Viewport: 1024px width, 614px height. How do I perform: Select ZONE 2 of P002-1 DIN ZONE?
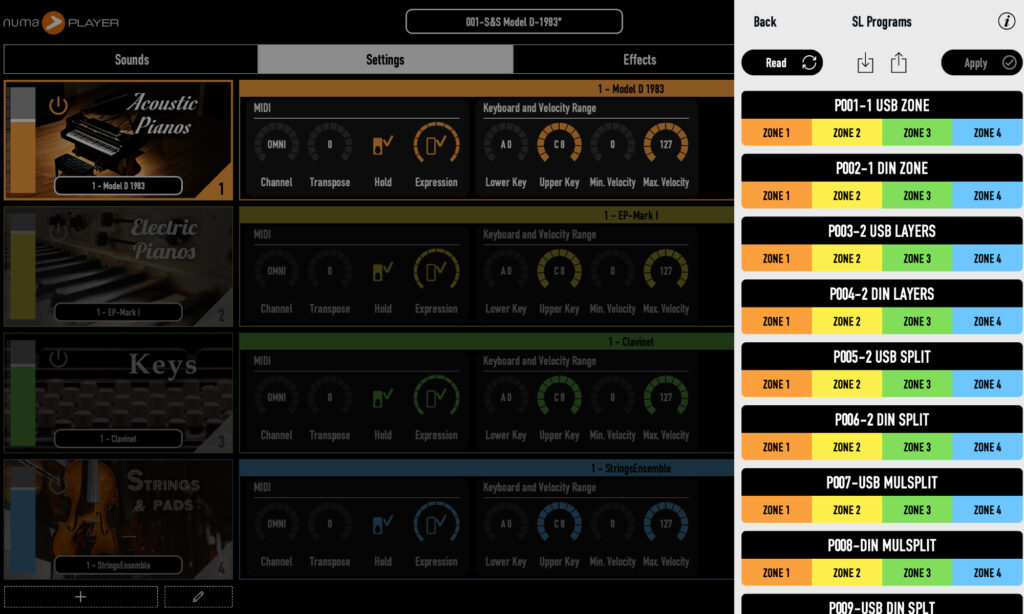tap(847, 195)
